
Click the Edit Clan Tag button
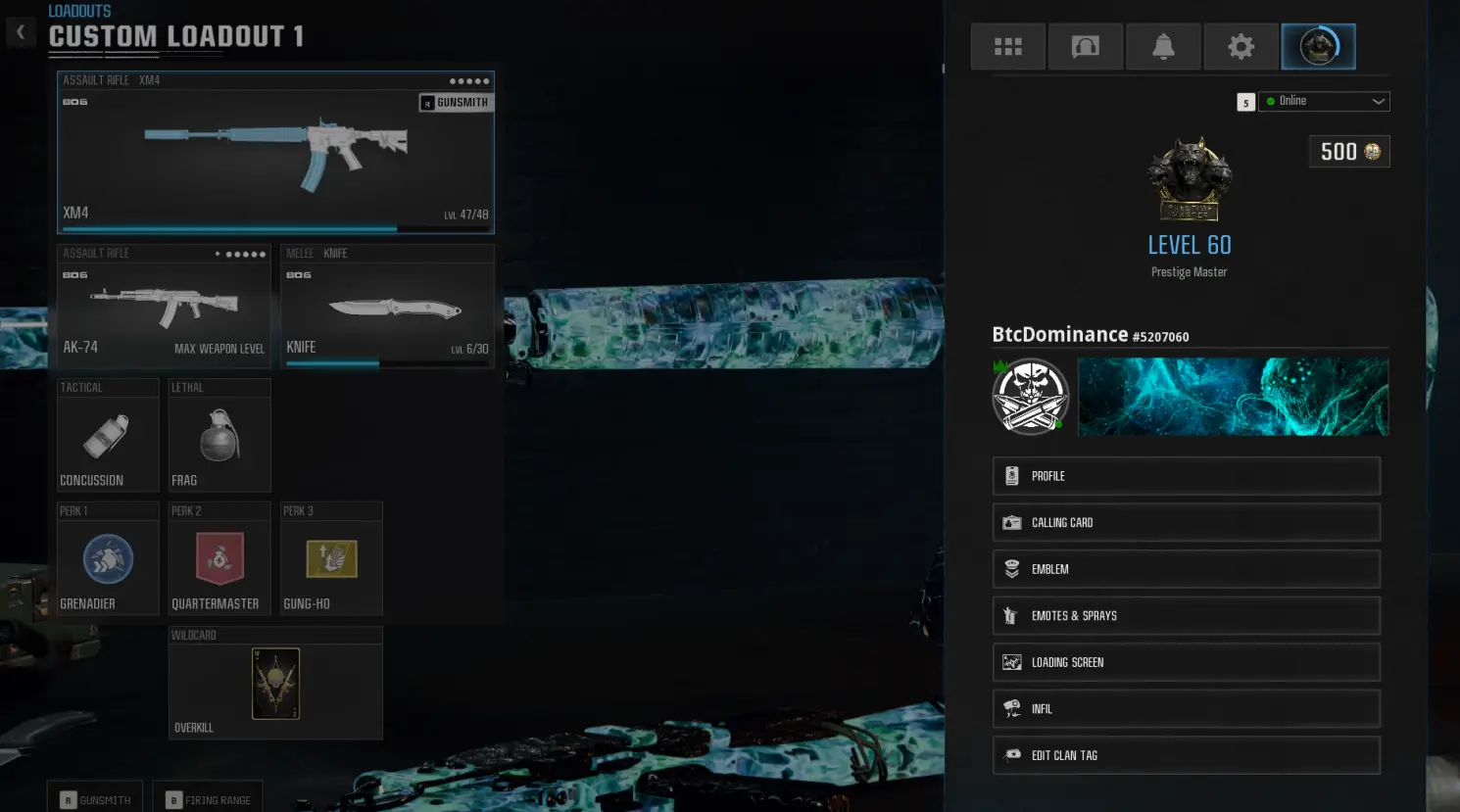point(1187,755)
